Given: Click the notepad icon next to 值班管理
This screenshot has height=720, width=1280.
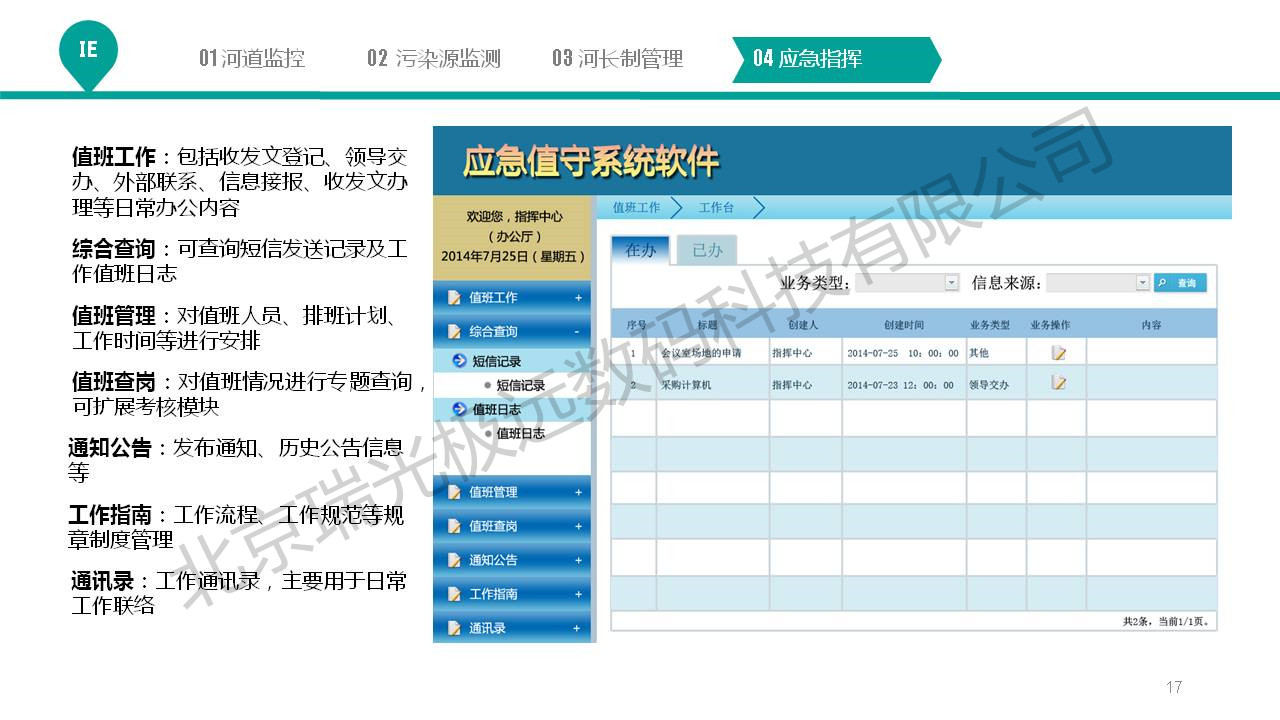Looking at the screenshot, I should [455, 492].
